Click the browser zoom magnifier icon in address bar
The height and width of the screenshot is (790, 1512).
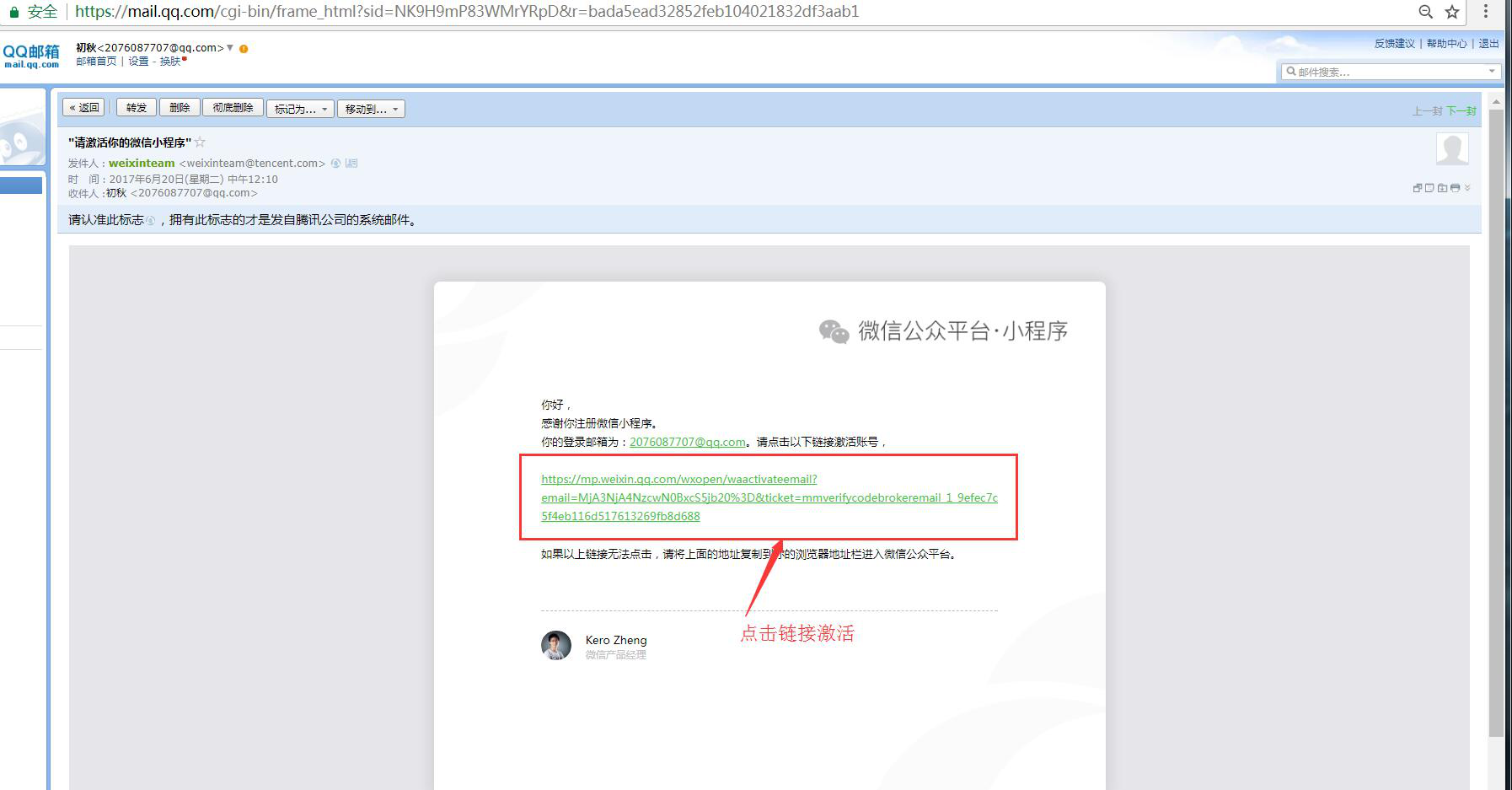1426,12
